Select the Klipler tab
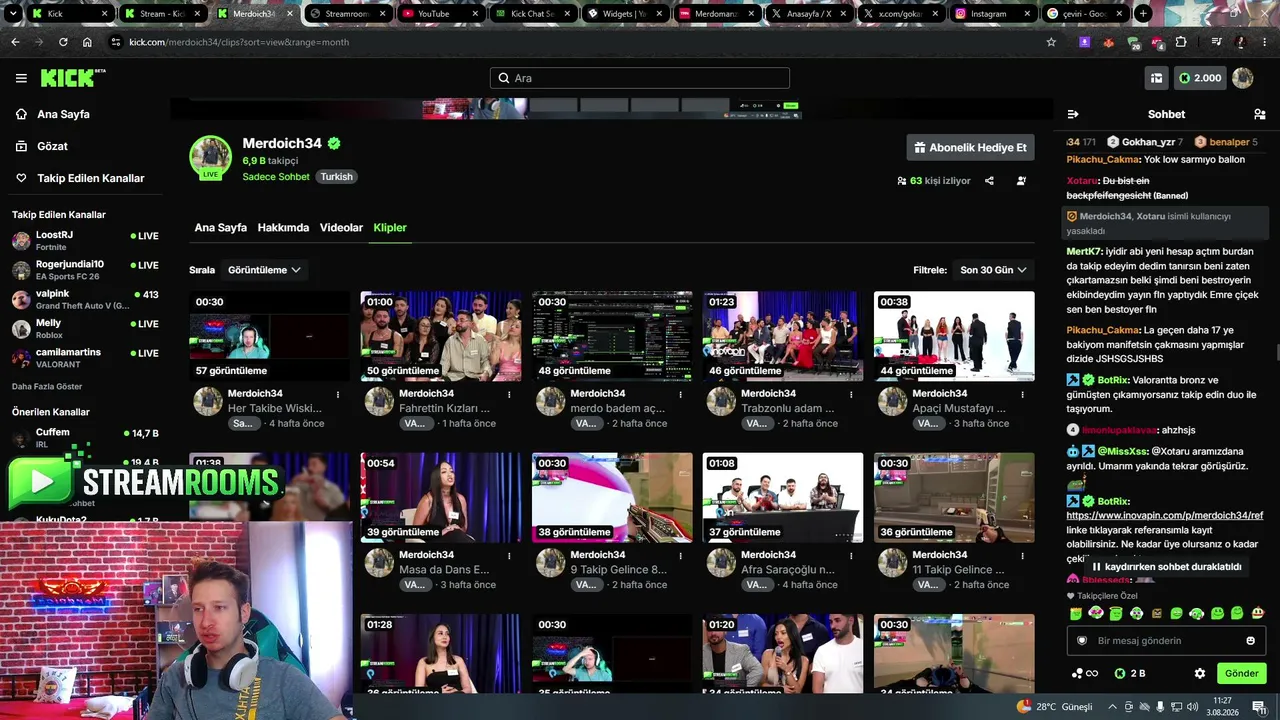This screenshot has height=720, width=1280. coord(390,228)
